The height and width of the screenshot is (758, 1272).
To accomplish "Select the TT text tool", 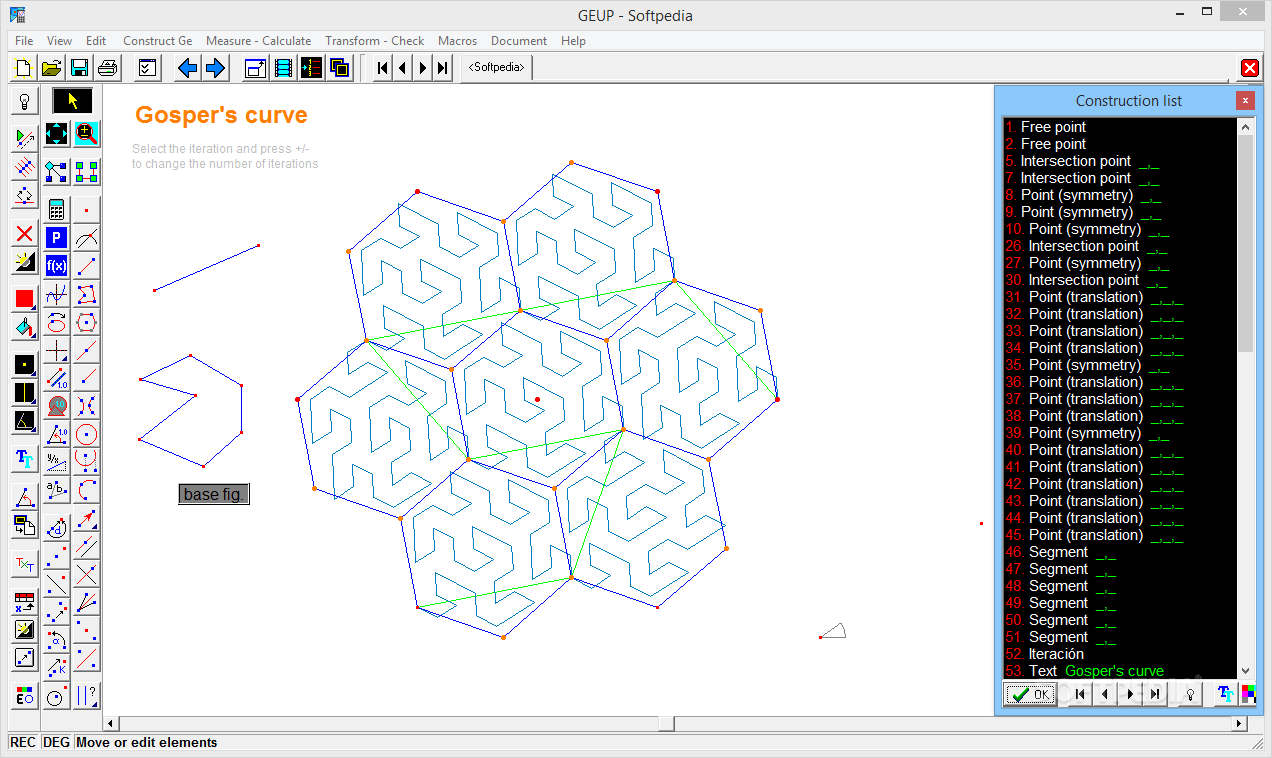I will pos(25,459).
